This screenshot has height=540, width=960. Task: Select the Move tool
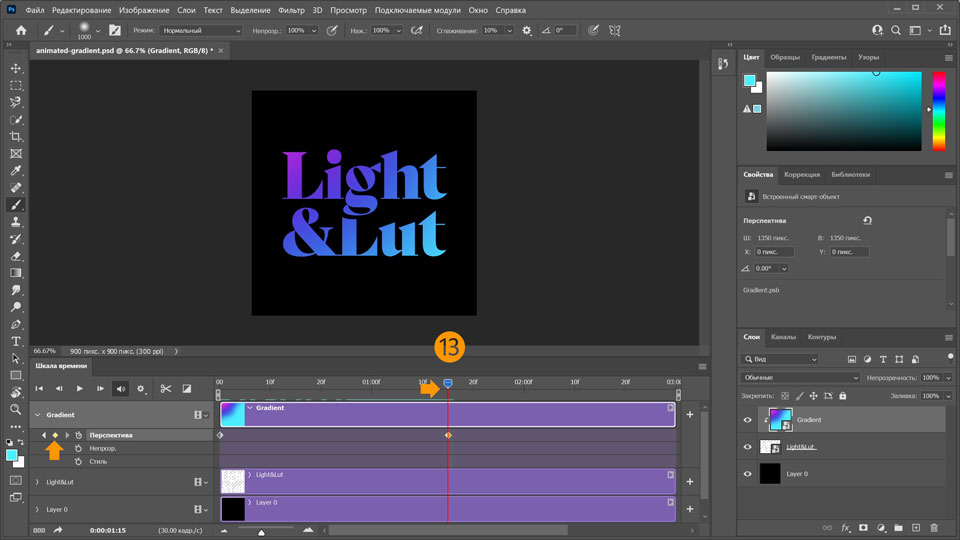(16, 68)
